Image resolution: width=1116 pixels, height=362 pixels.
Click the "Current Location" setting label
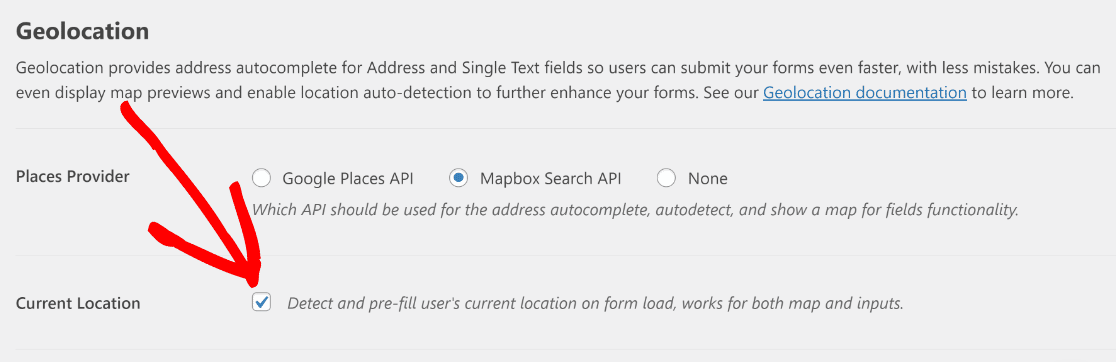[78, 303]
